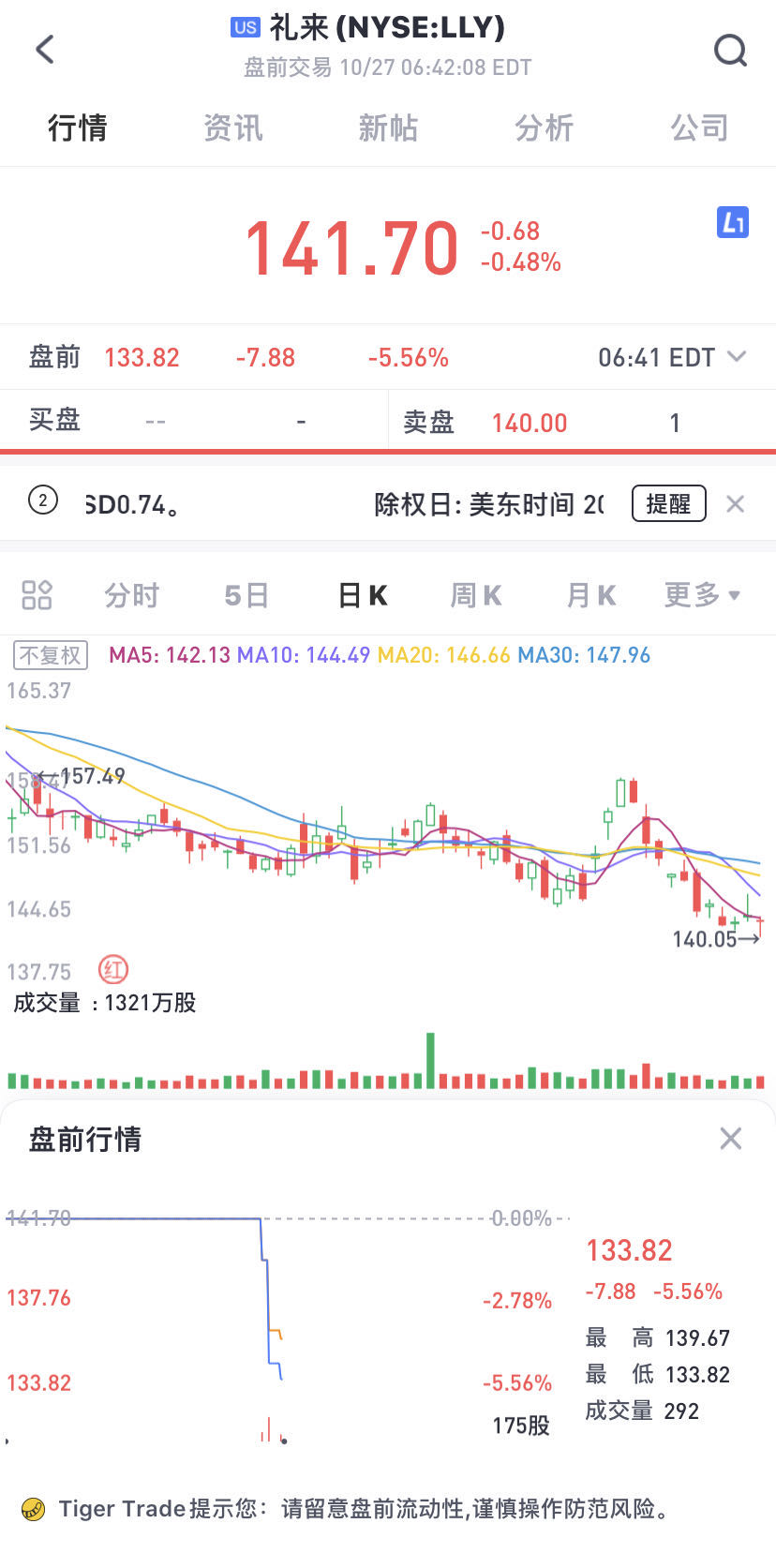Tap the L1 quote level badge

[732, 222]
